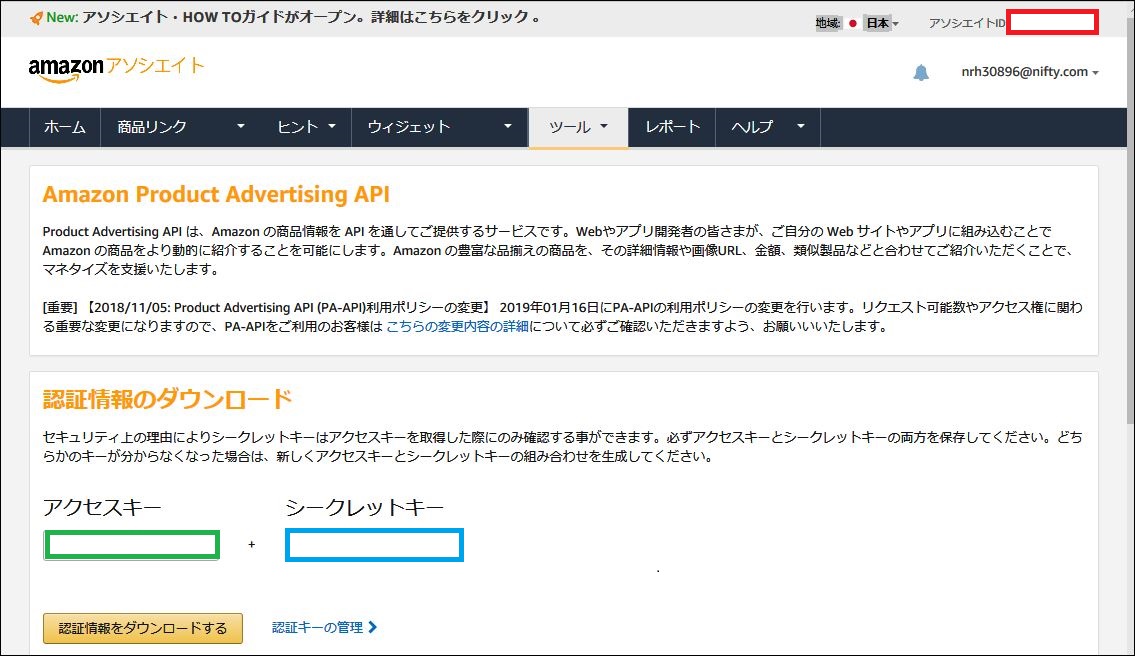Click 認証情報をダウンロードする button
This screenshot has width=1135, height=656.
coord(143,628)
